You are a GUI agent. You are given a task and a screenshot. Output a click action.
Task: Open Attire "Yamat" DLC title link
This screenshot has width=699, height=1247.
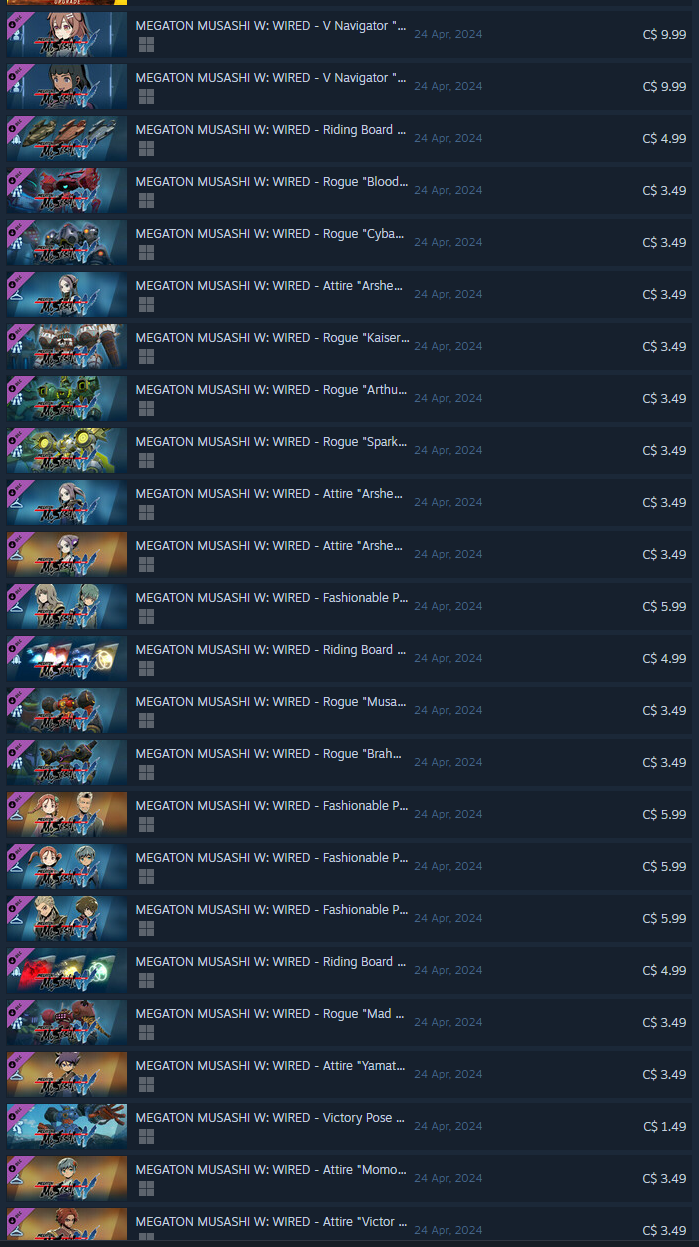point(271,1066)
